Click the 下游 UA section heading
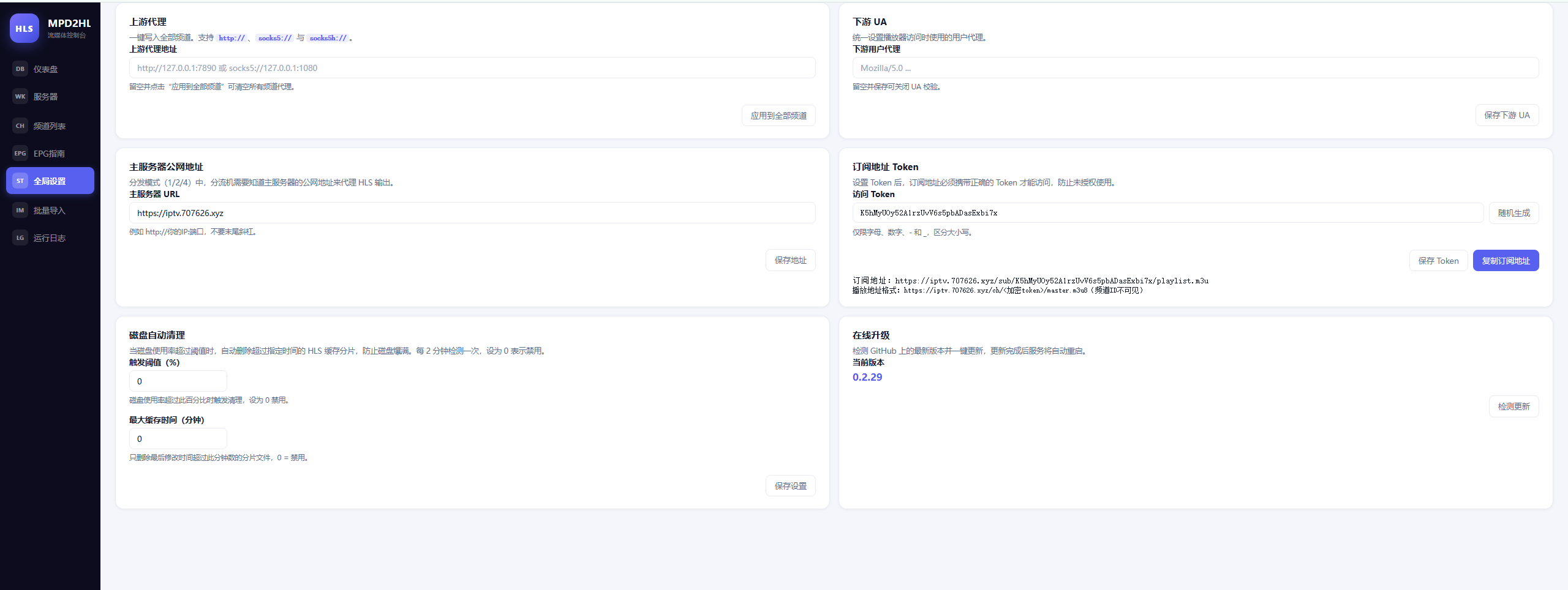The width and height of the screenshot is (1568, 590). click(870, 22)
